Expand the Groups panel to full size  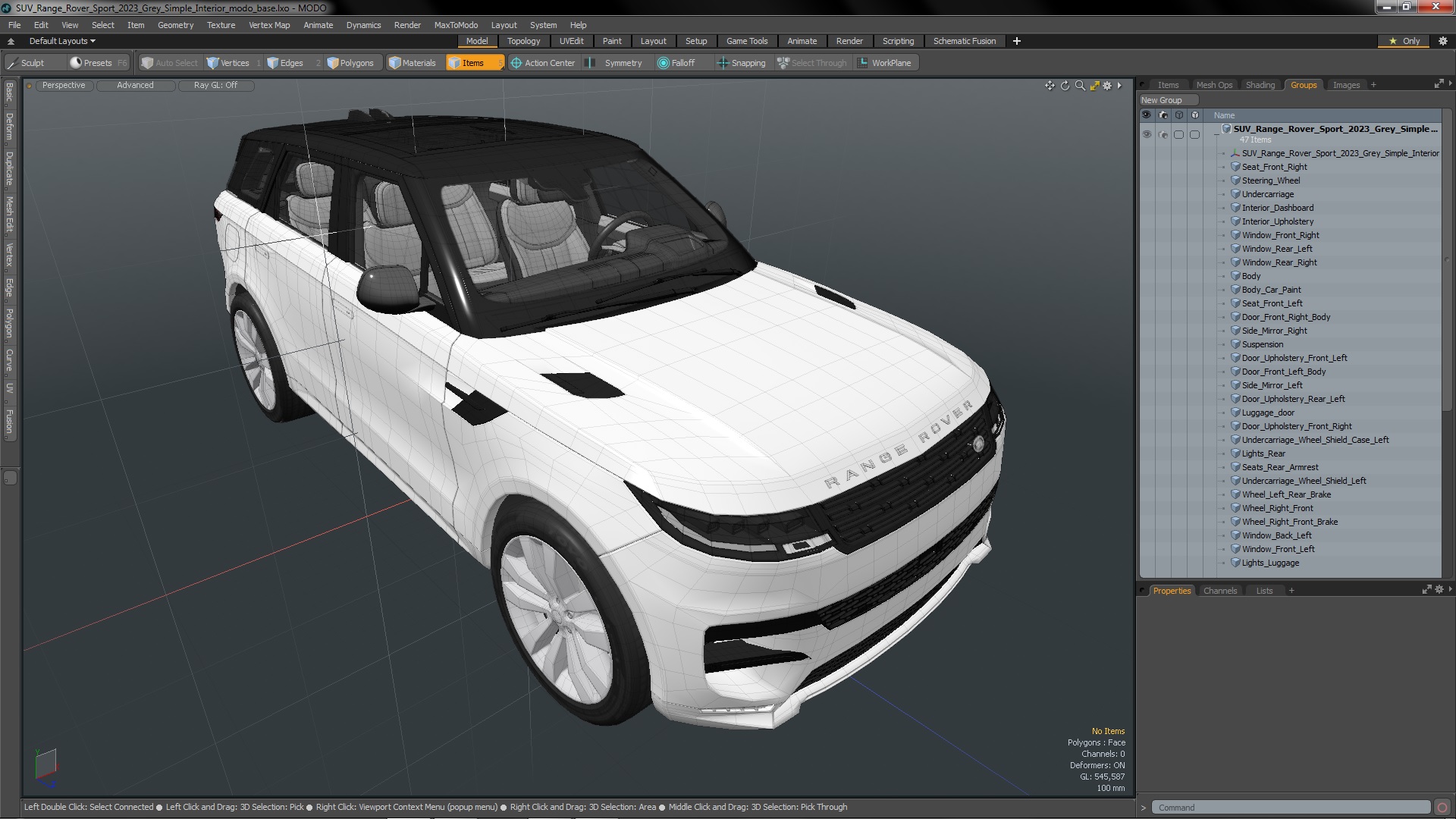[x=1439, y=83]
